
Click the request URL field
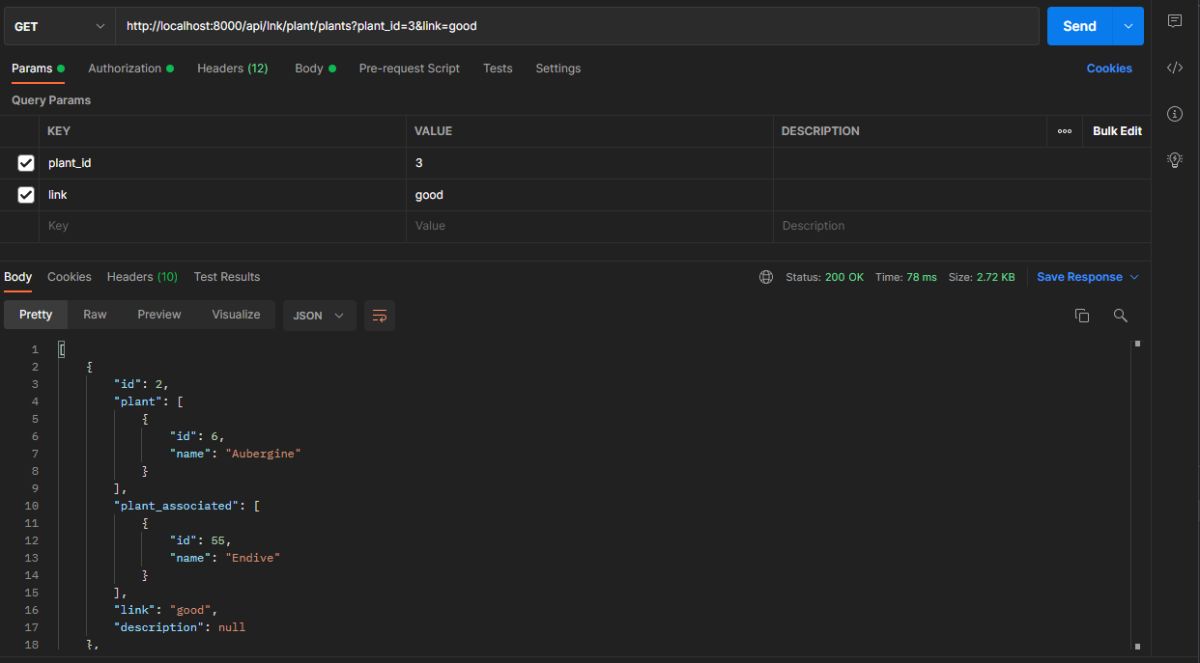(577, 26)
